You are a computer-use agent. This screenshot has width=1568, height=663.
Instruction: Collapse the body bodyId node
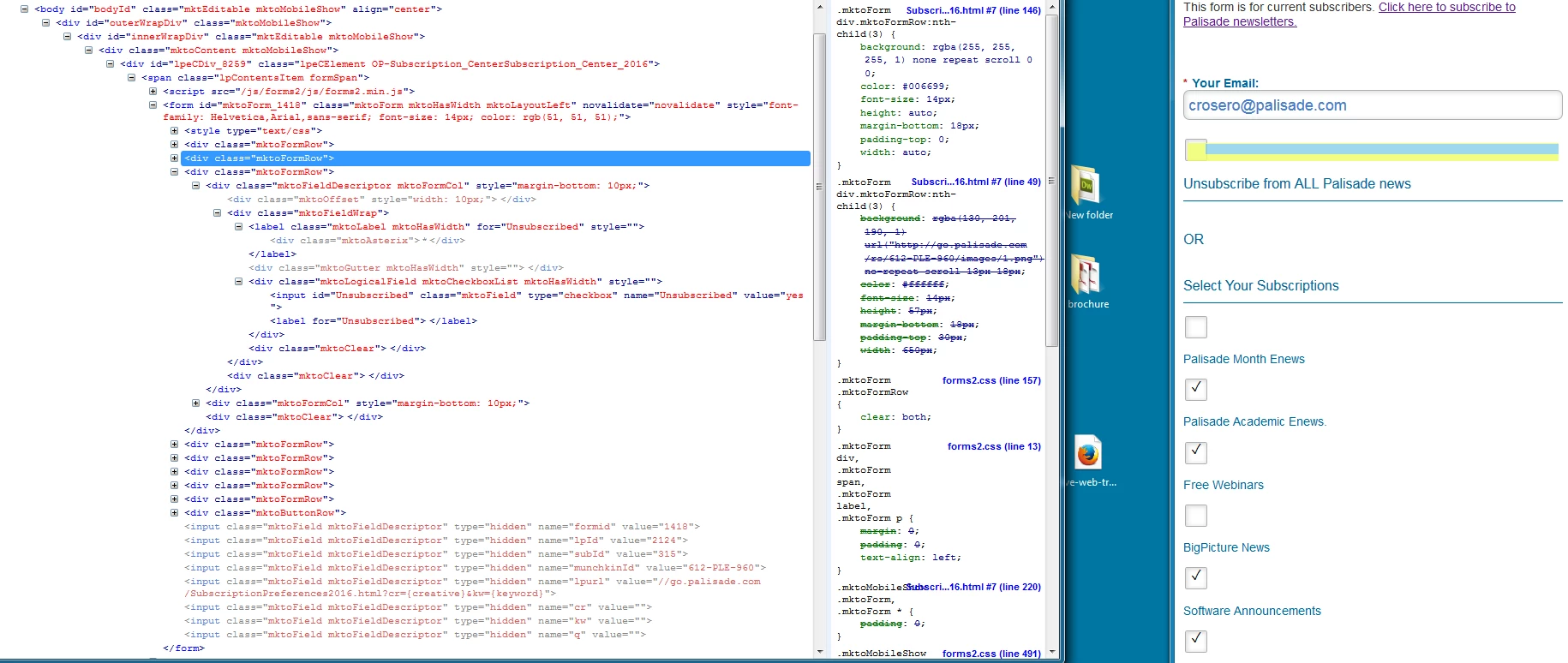pos(24,9)
